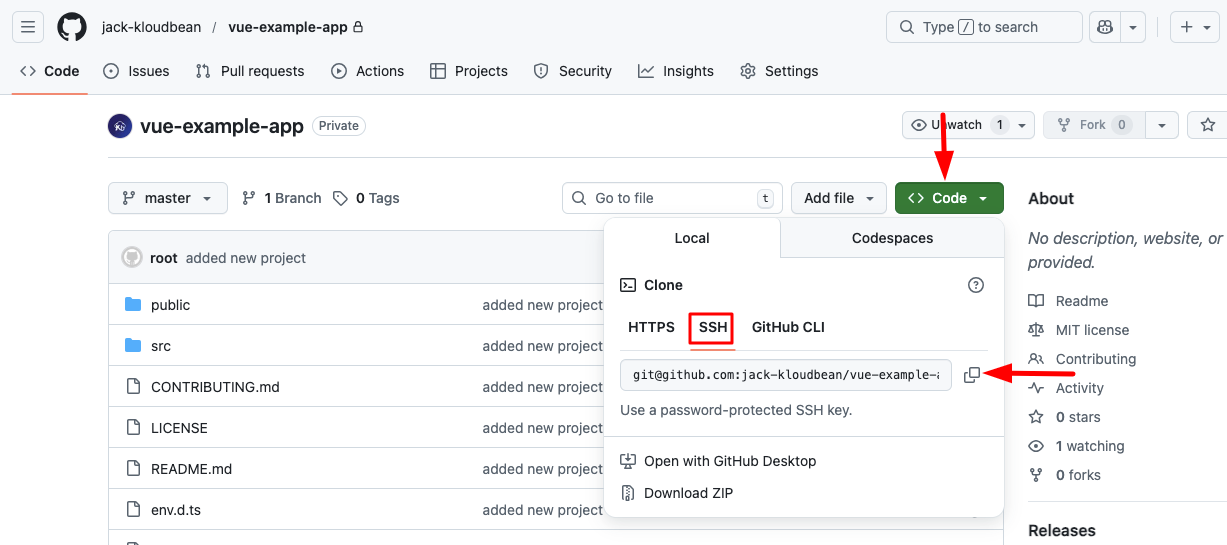Go to jack-kloudbean profile link
This screenshot has height=545, width=1227.
(x=152, y=27)
